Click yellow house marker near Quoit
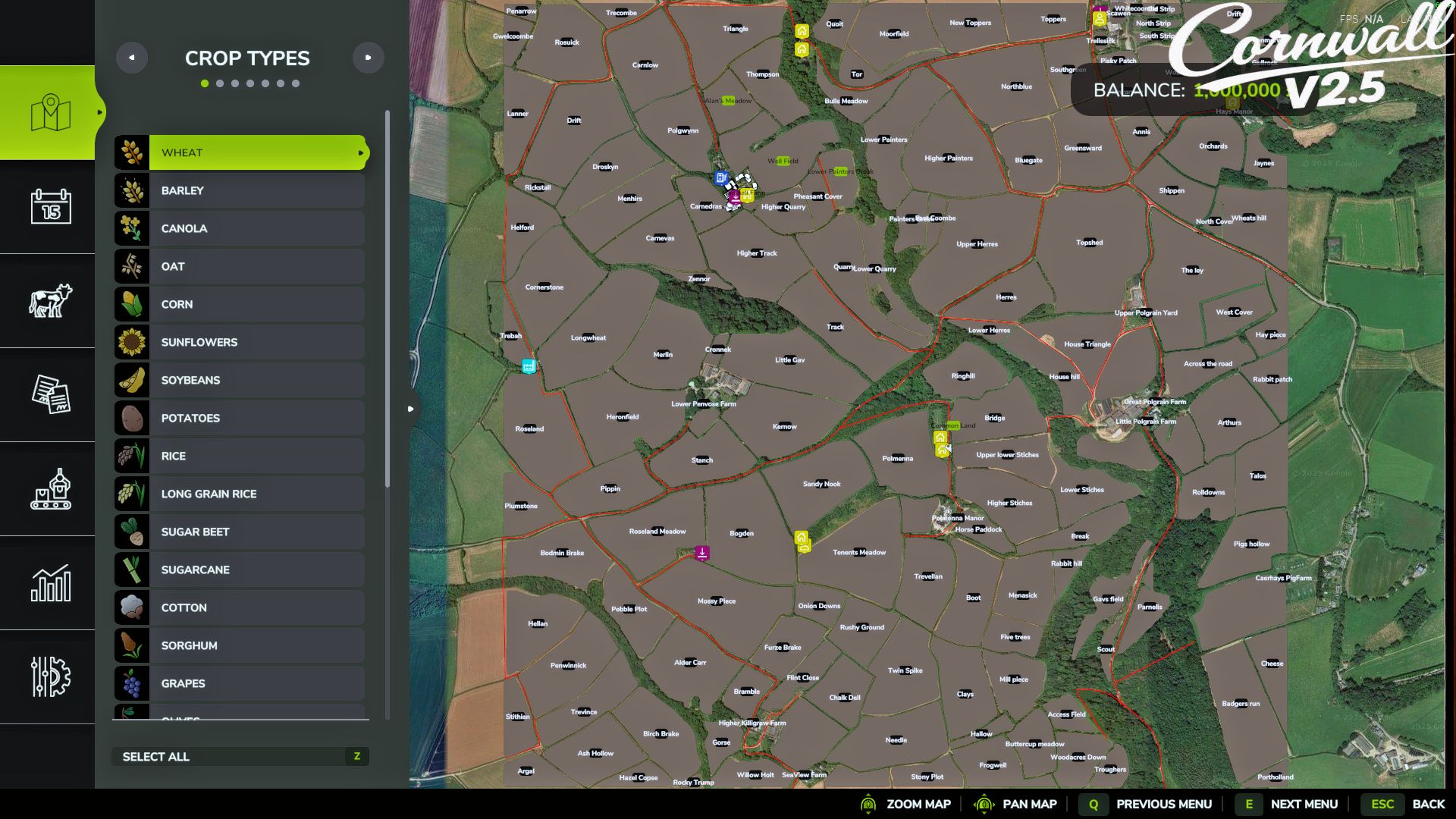 [x=802, y=31]
